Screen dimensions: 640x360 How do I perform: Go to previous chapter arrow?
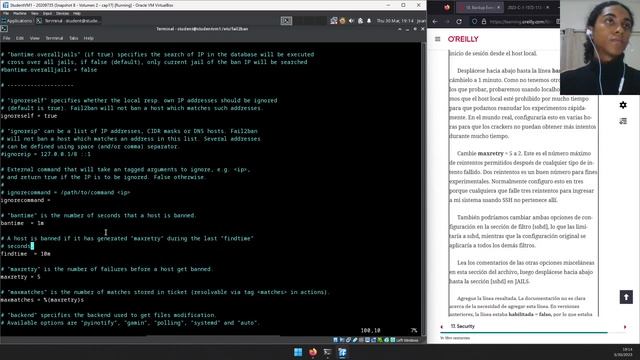[x=441, y=327]
